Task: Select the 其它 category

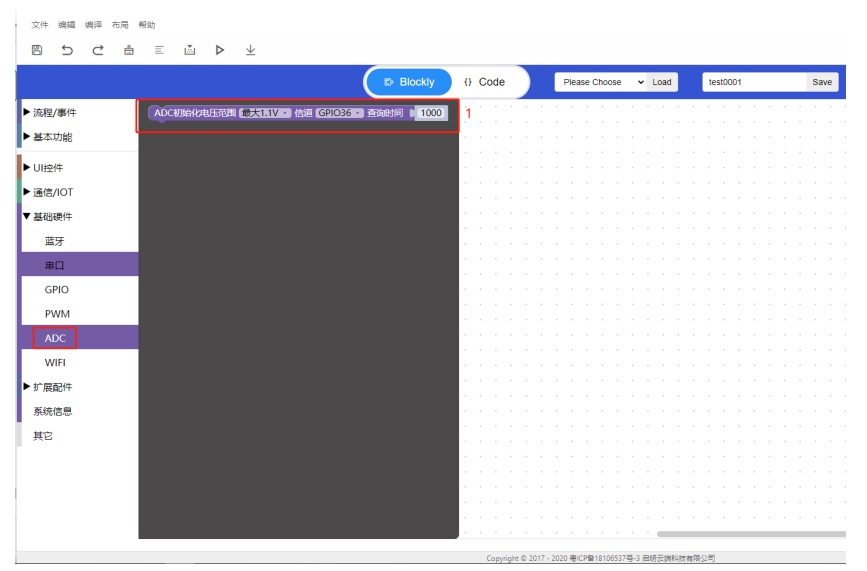Action: [x=77, y=436]
